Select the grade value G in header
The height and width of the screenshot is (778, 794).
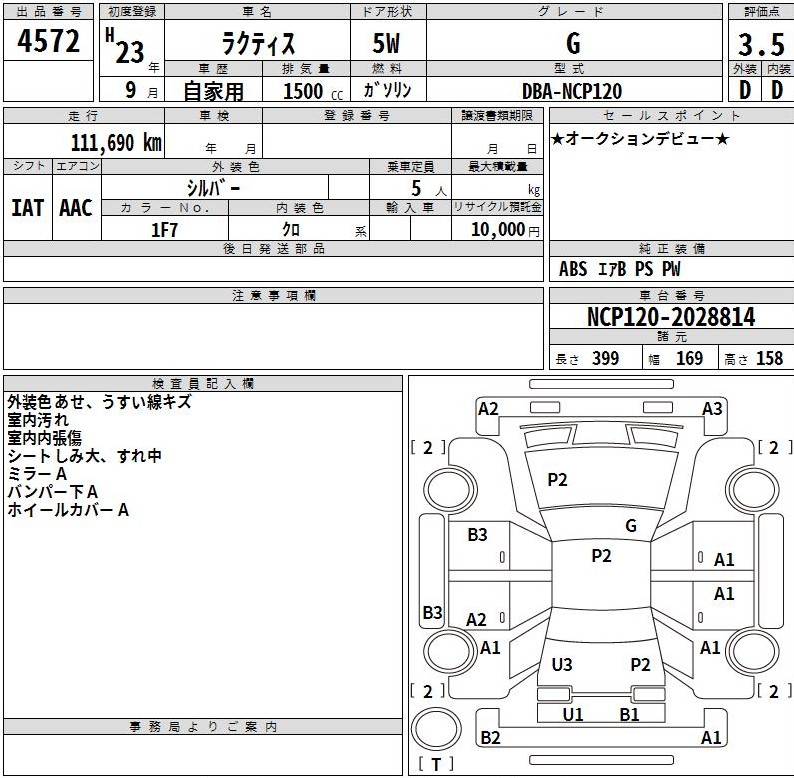click(573, 44)
